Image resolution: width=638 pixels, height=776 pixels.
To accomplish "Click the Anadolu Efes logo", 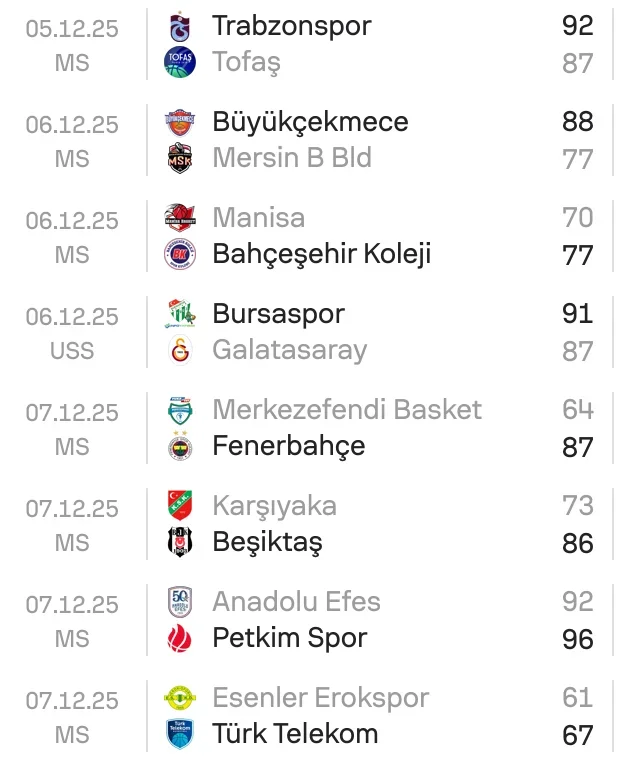I will click(180, 602).
